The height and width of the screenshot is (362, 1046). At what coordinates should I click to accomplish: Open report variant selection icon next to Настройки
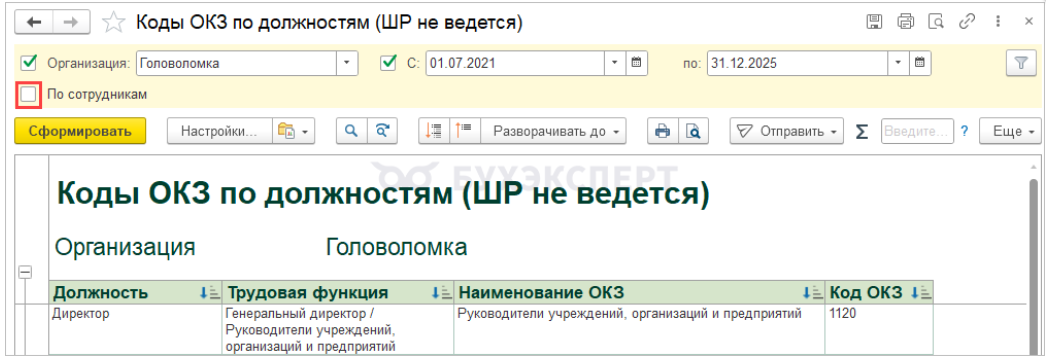[294, 131]
